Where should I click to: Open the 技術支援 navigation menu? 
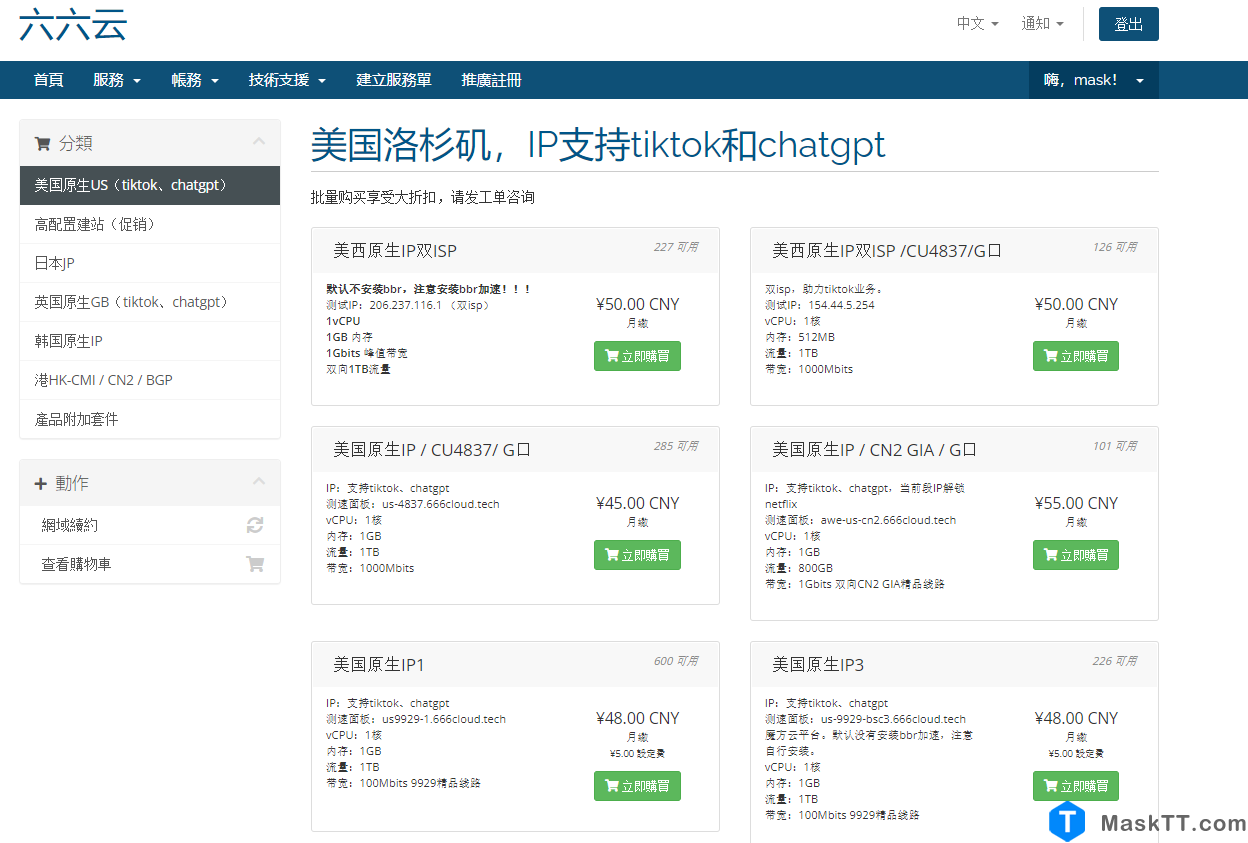(287, 80)
